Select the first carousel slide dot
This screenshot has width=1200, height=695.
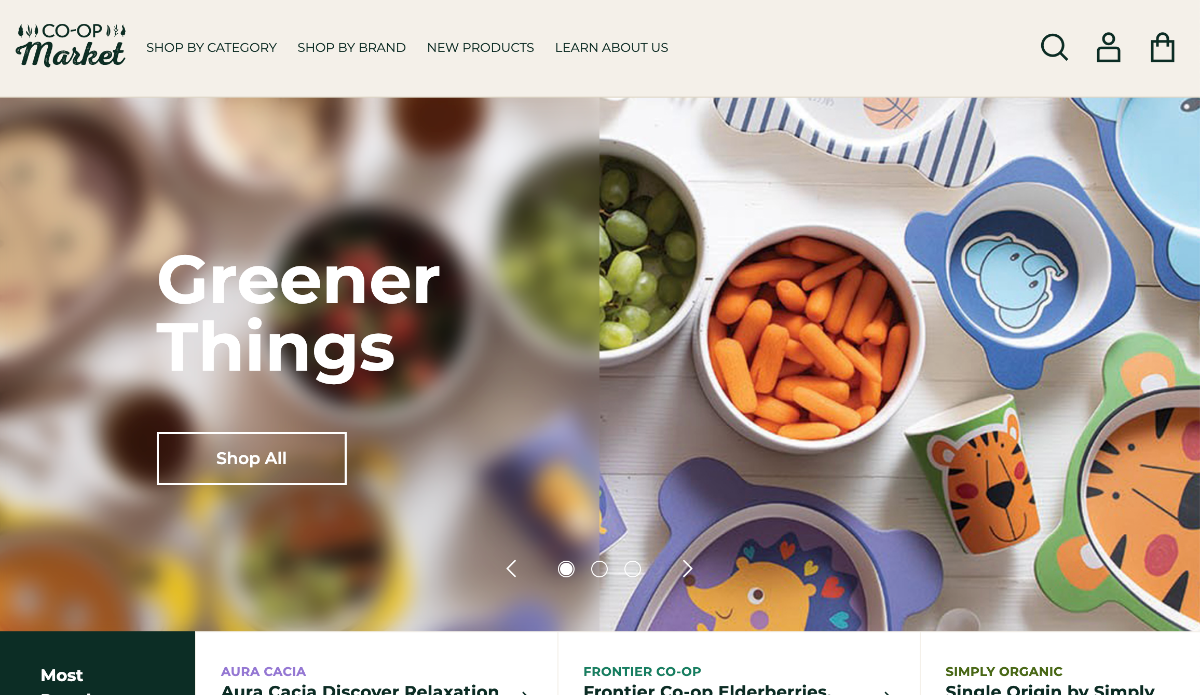[566, 569]
